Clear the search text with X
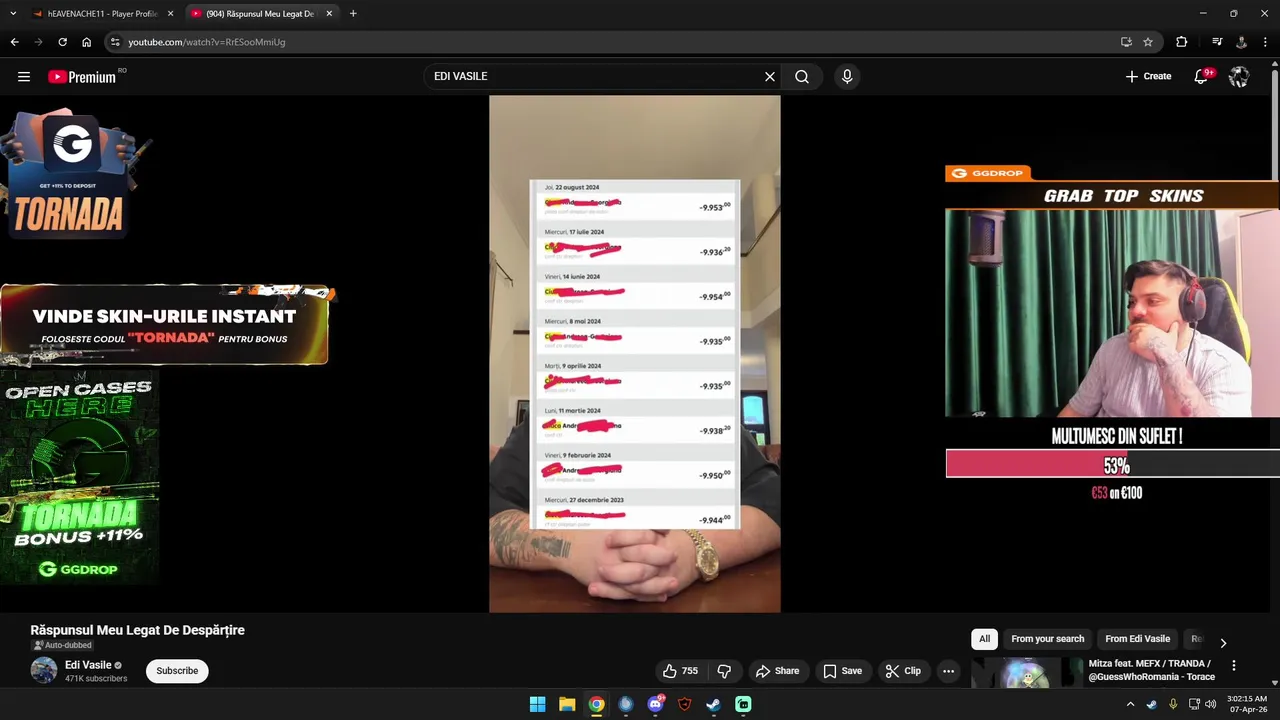The height and width of the screenshot is (720, 1280). [770, 77]
